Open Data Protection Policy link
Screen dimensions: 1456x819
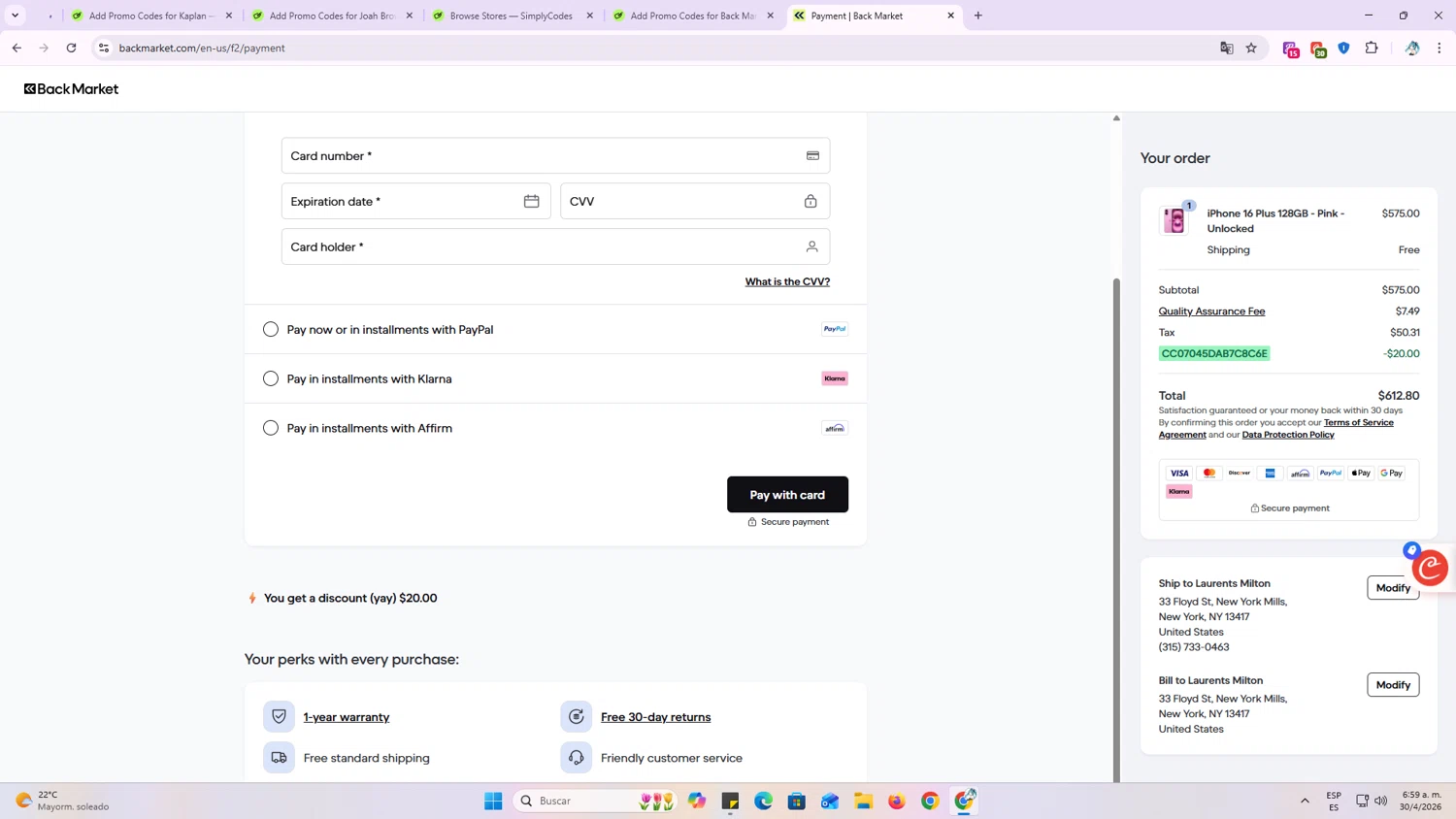point(1288,435)
